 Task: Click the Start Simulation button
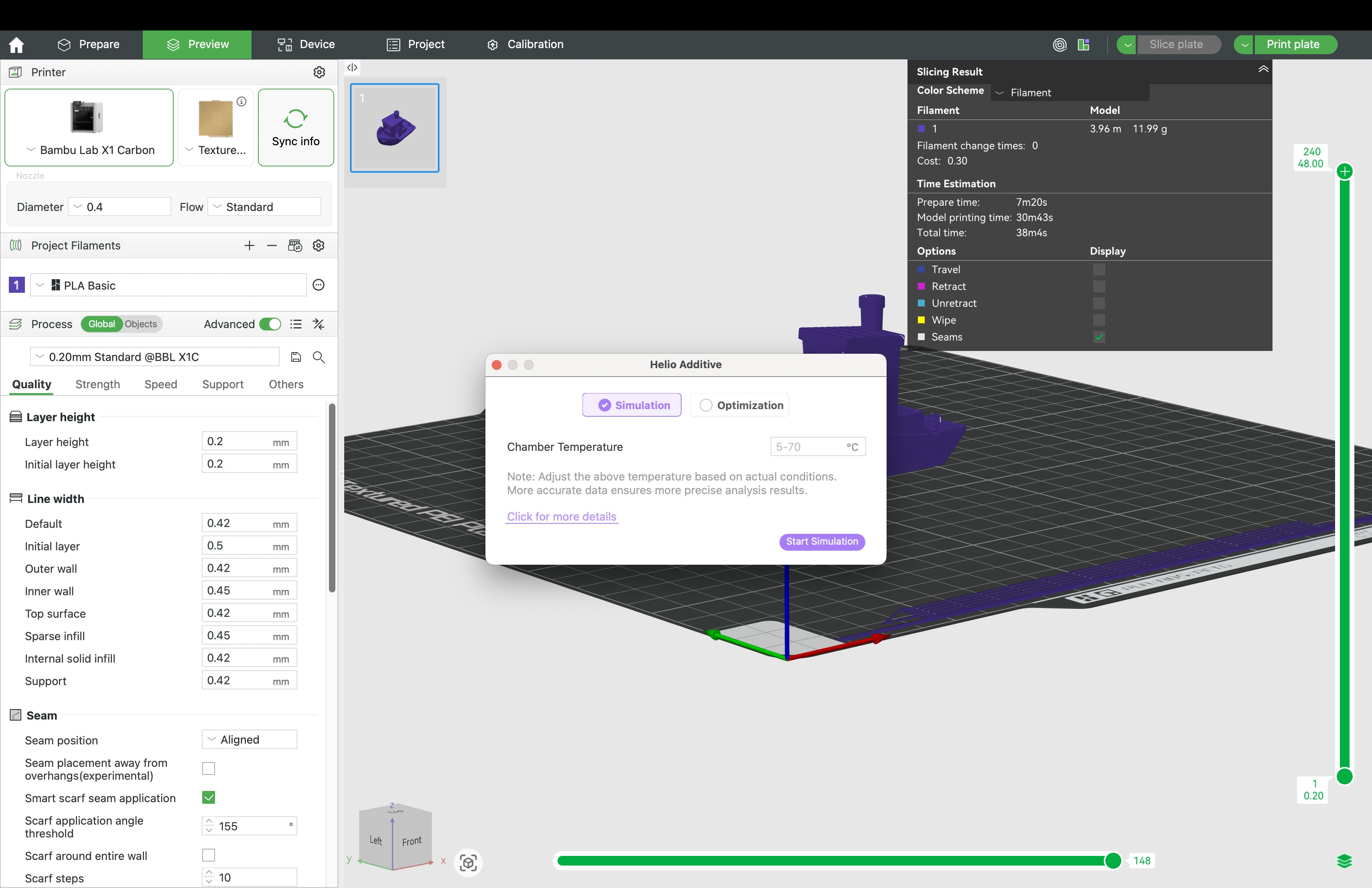822,542
